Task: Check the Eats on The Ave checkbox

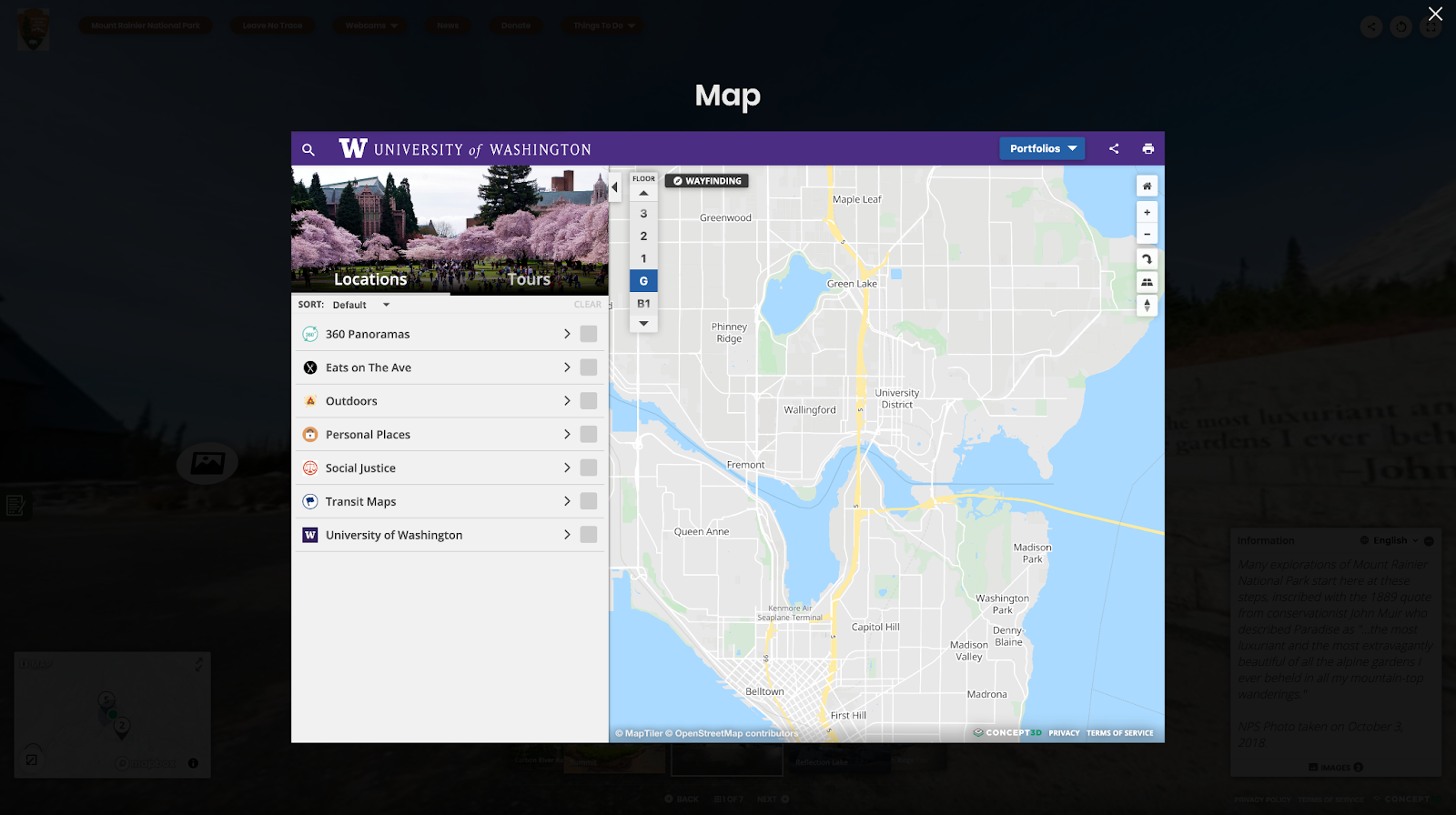Action: click(x=589, y=367)
